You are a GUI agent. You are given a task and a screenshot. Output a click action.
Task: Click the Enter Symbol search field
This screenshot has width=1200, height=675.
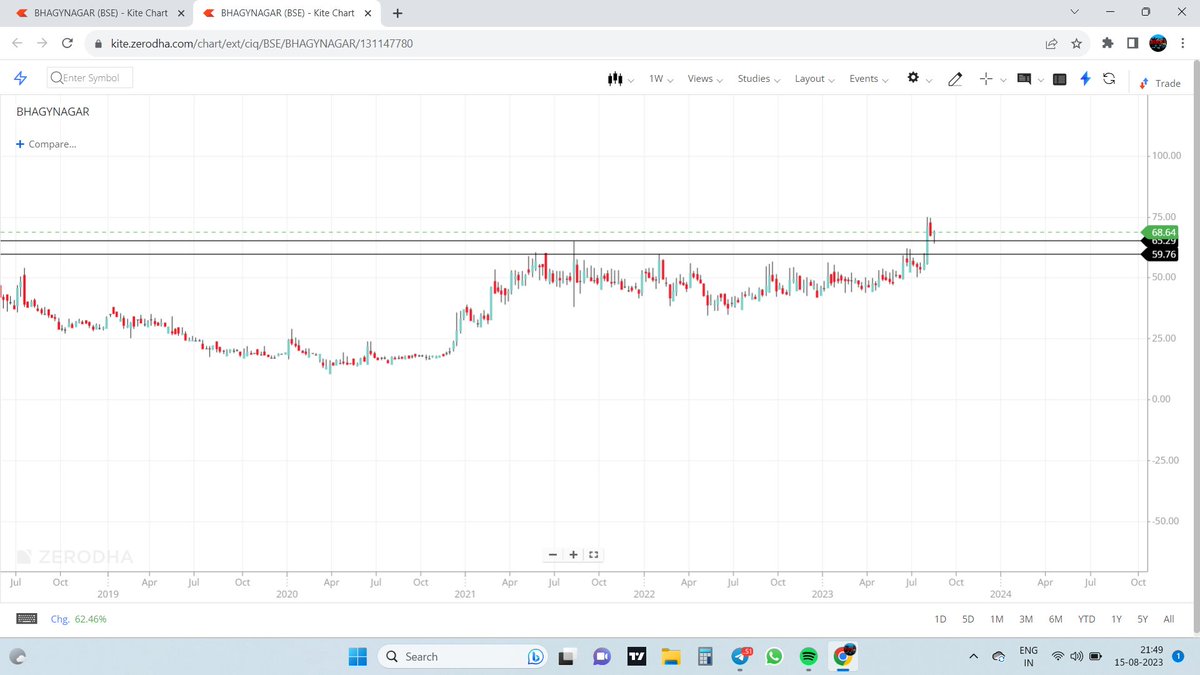click(x=90, y=78)
